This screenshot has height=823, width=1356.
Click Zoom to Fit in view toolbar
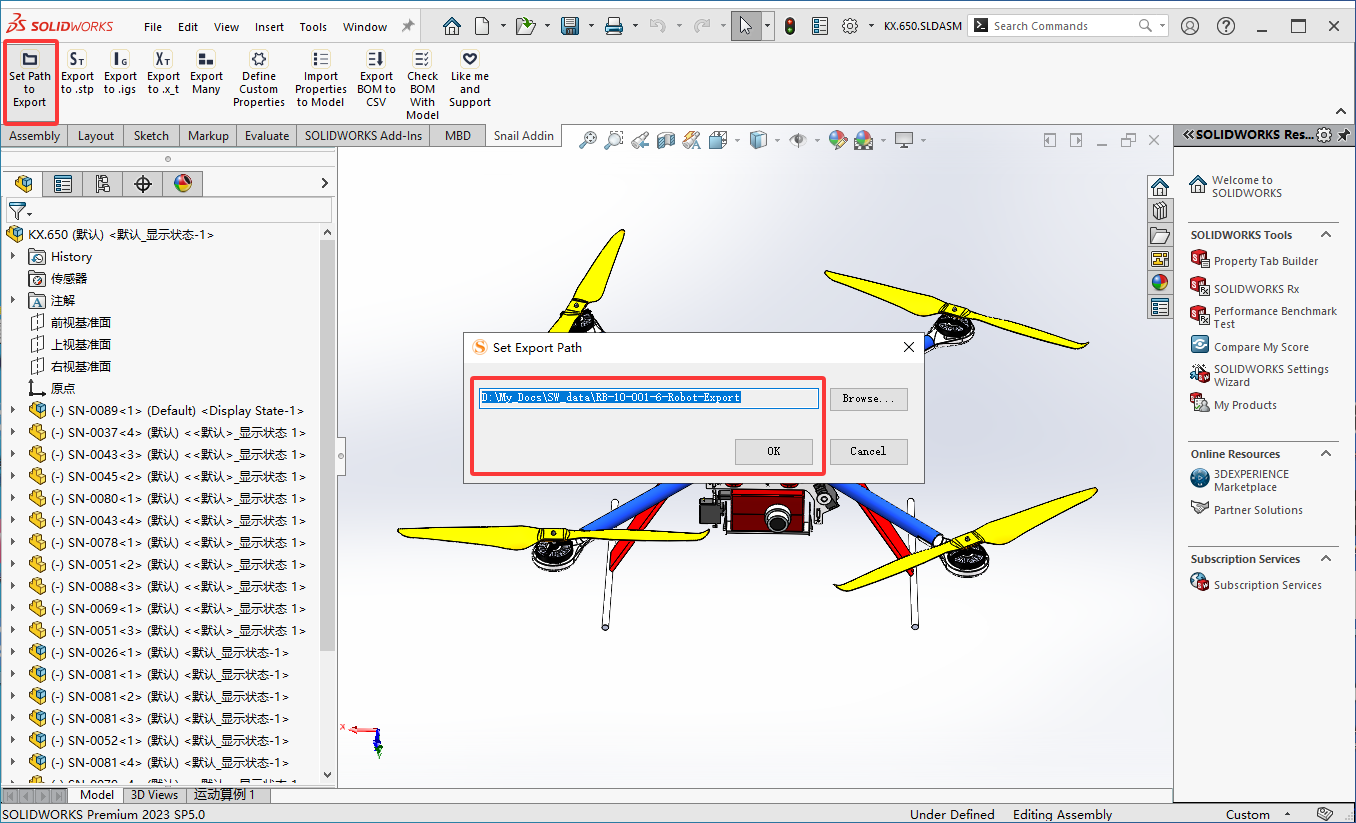(x=588, y=141)
